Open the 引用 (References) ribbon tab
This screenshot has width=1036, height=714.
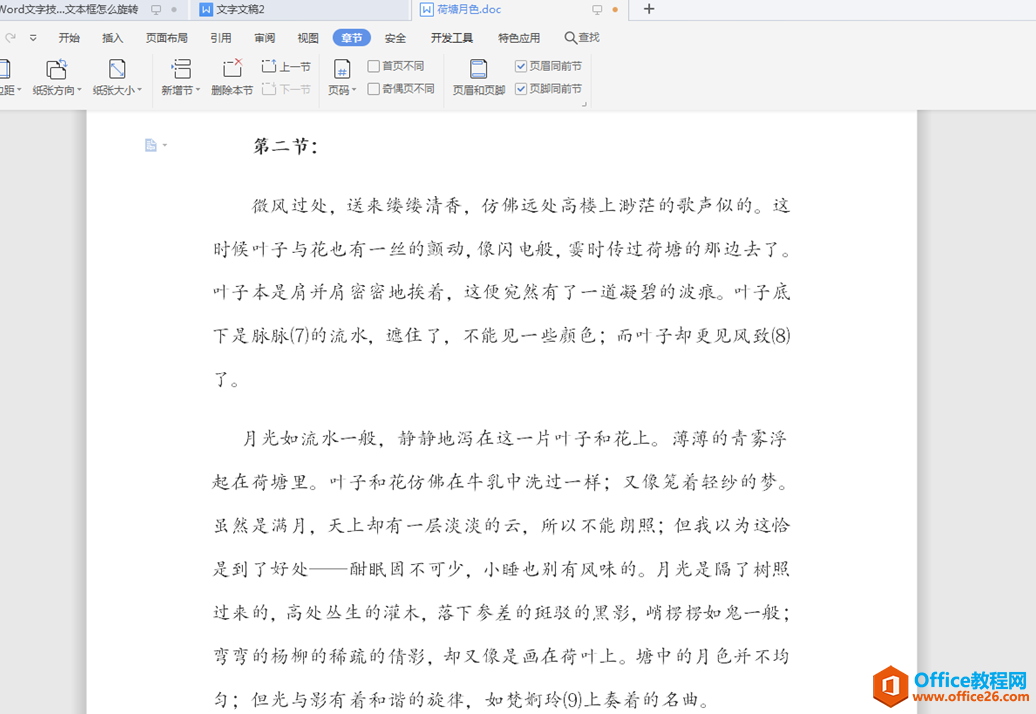coord(221,38)
